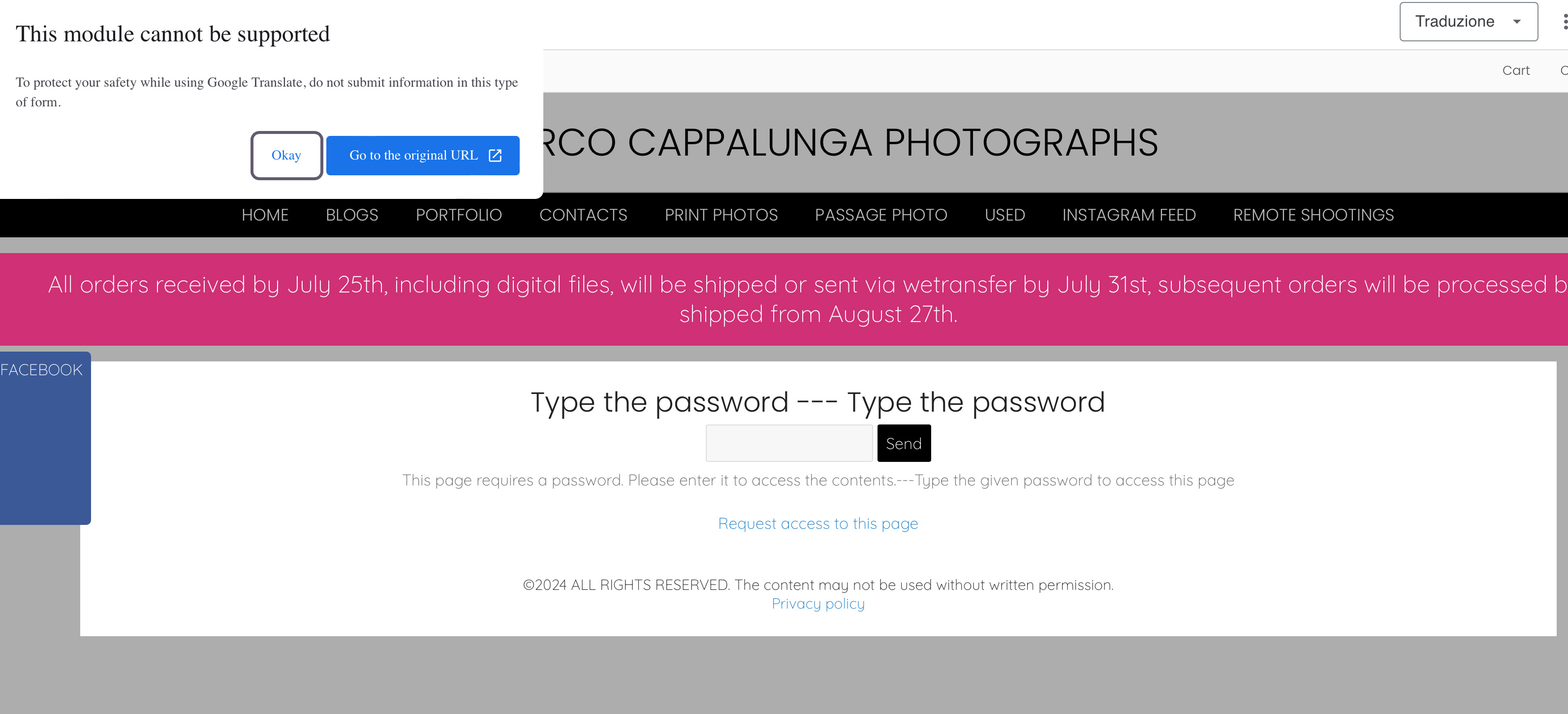Click the password input field
The width and height of the screenshot is (1568, 714).
click(x=789, y=444)
